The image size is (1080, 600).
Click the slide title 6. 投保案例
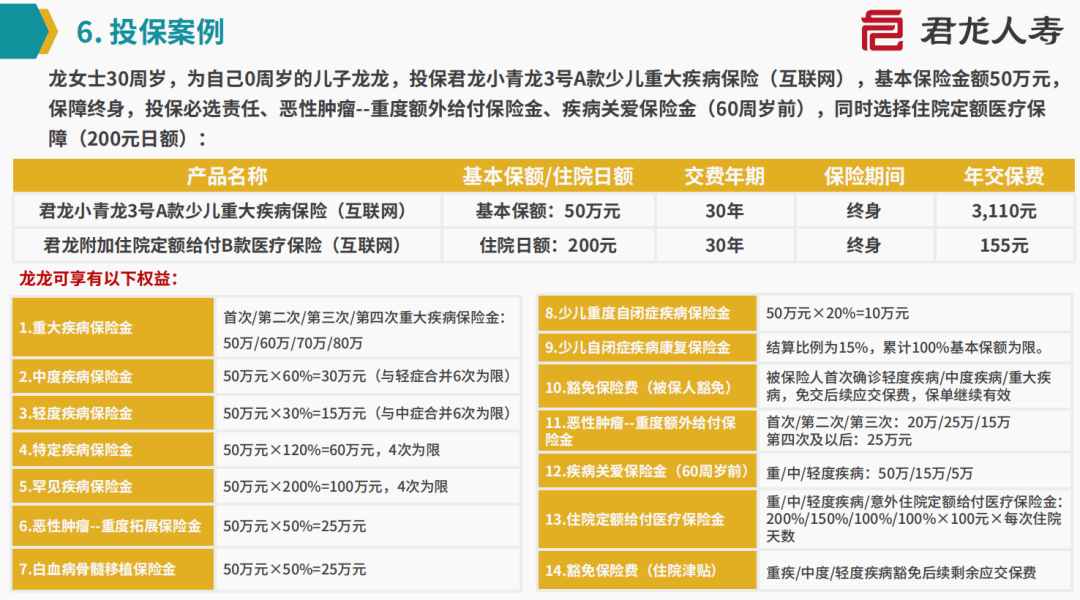tap(150, 32)
